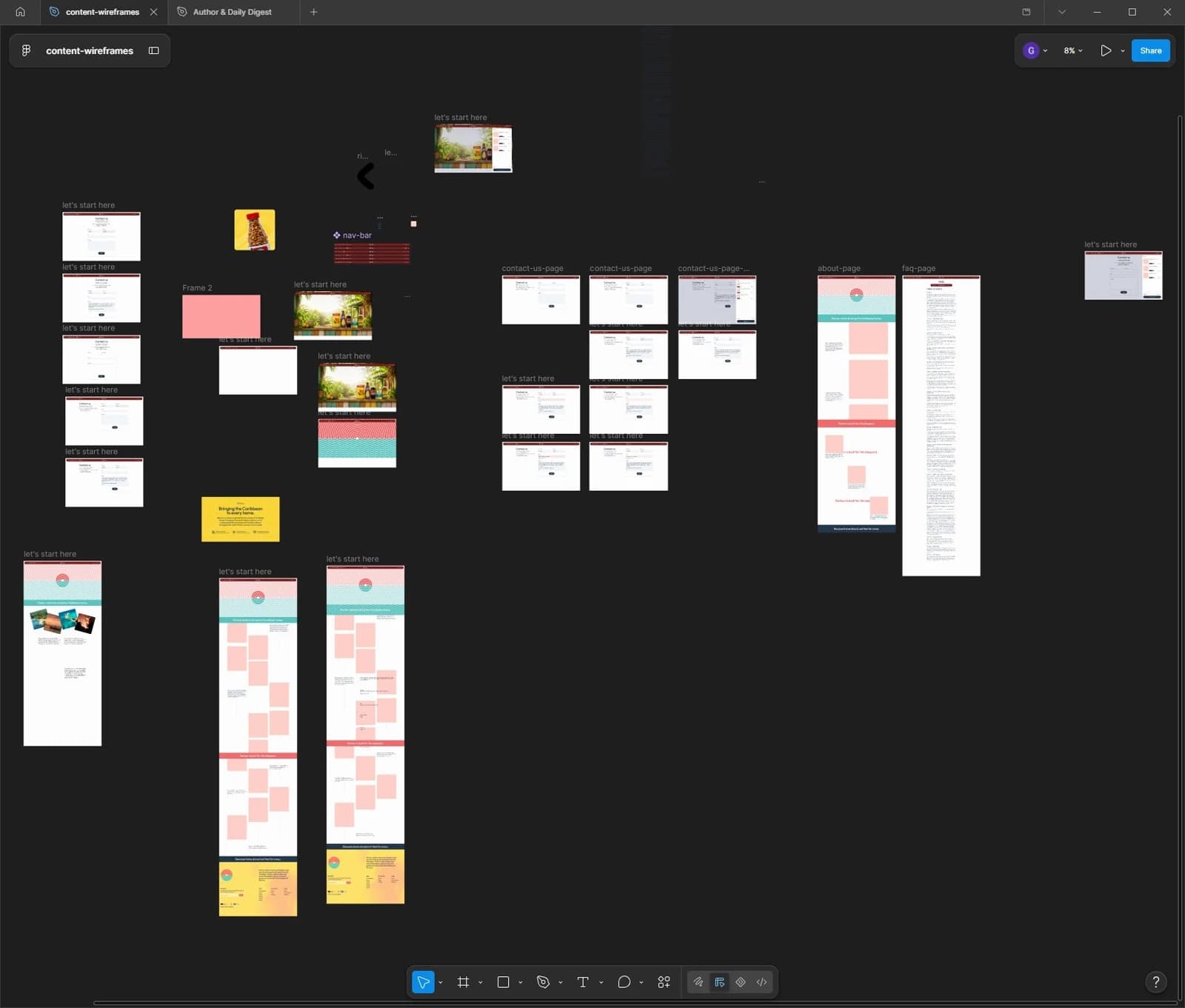This screenshot has width=1185, height=1008.
Task: Close the content-wireframes tab
Action: 154,12
